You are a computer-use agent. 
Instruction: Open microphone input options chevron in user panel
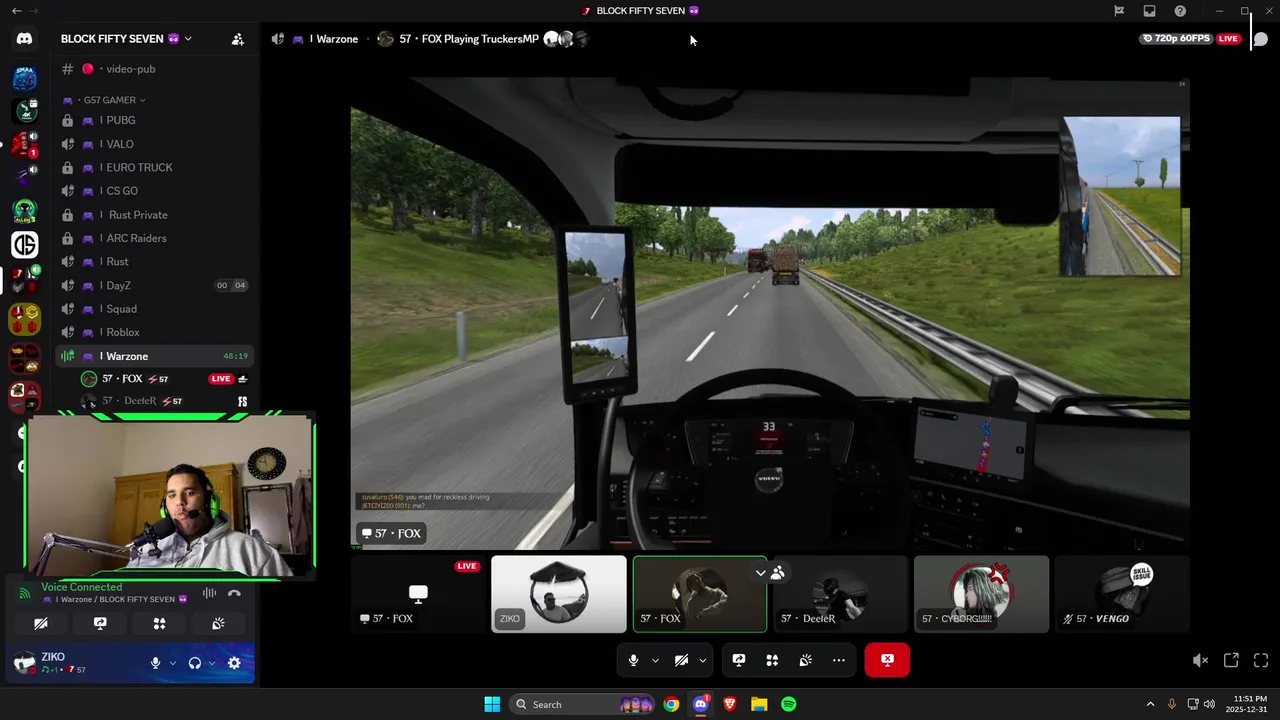pyautogui.click(x=172, y=663)
